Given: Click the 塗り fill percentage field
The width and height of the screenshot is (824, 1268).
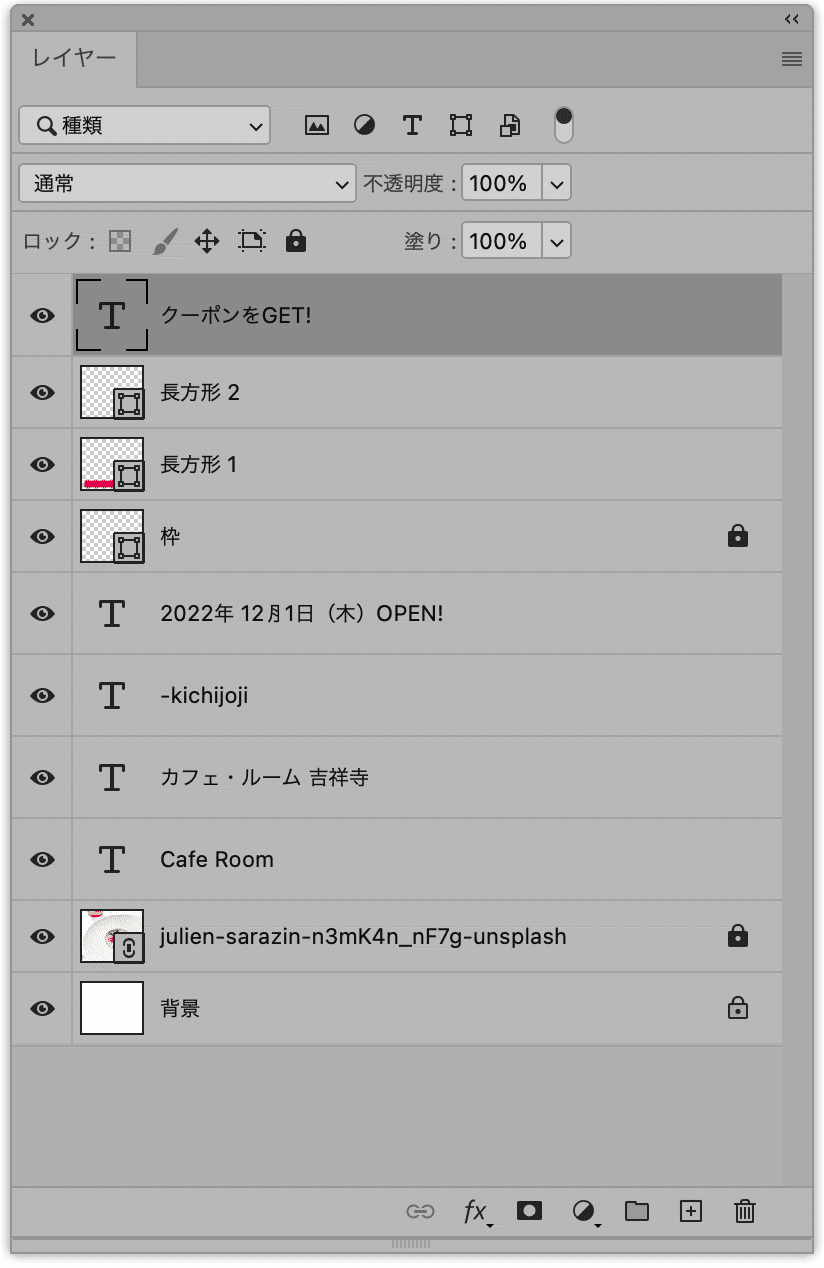Looking at the screenshot, I should [501, 242].
